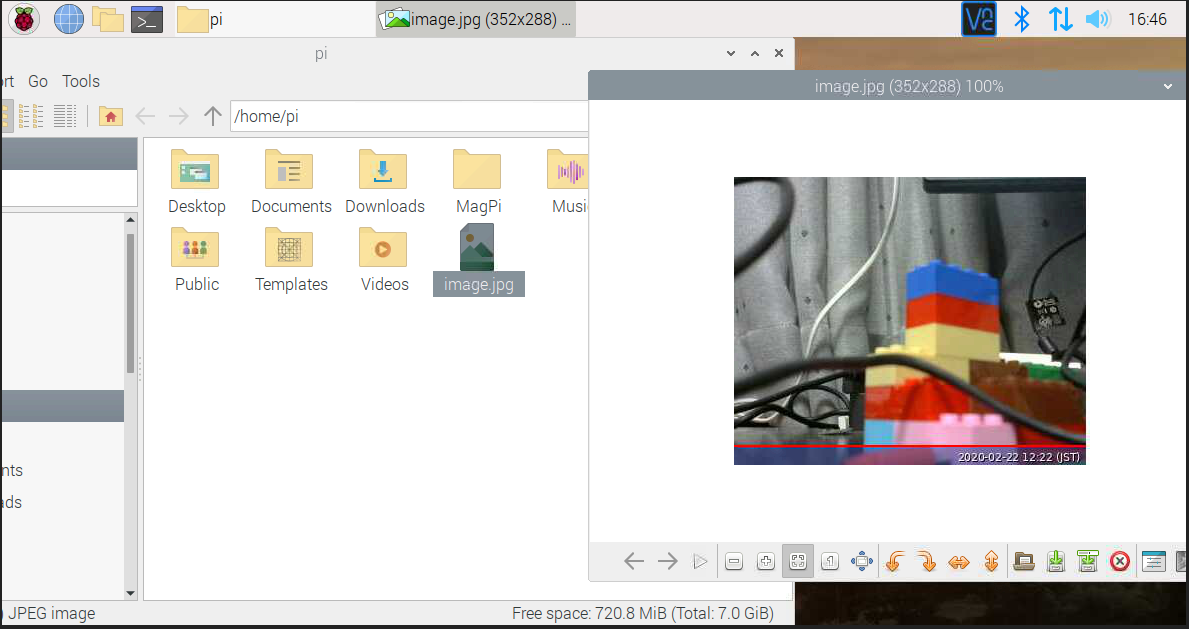The width and height of the screenshot is (1189, 629).
Task: Click the zoom out button
Action: [734, 562]
